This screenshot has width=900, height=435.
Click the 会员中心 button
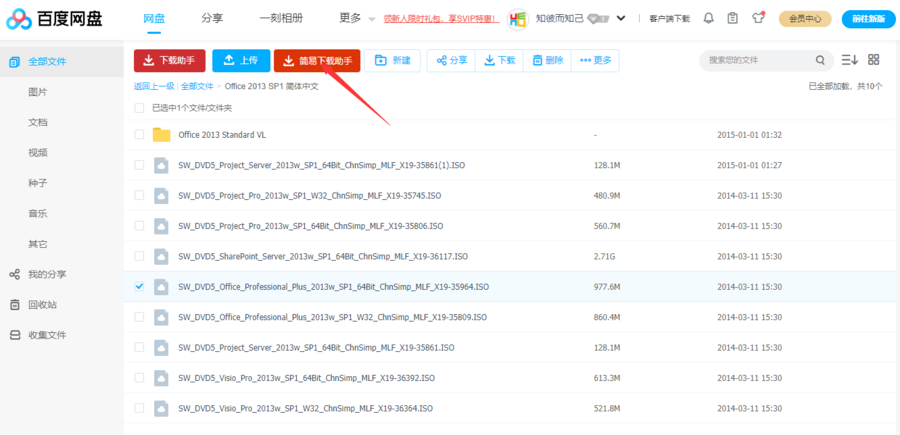(805, 19)
